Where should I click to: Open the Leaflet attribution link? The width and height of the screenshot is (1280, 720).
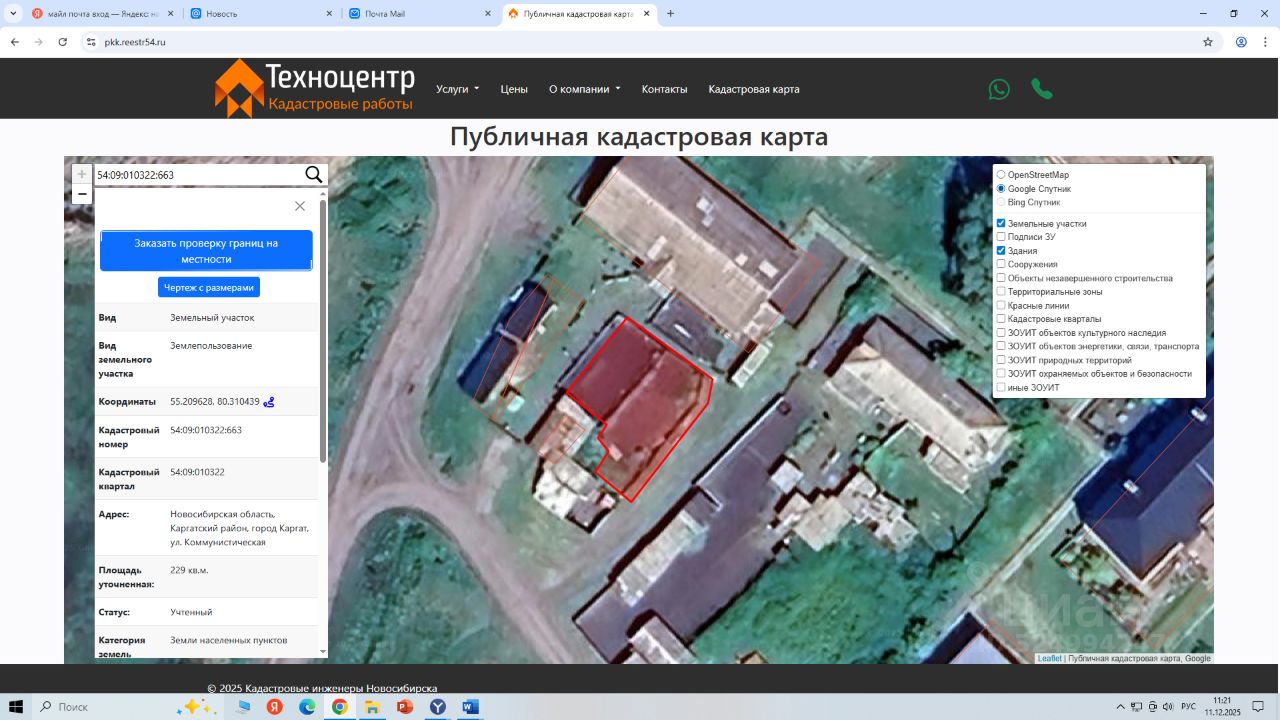pyautogui.click(x=1050, y=658)
